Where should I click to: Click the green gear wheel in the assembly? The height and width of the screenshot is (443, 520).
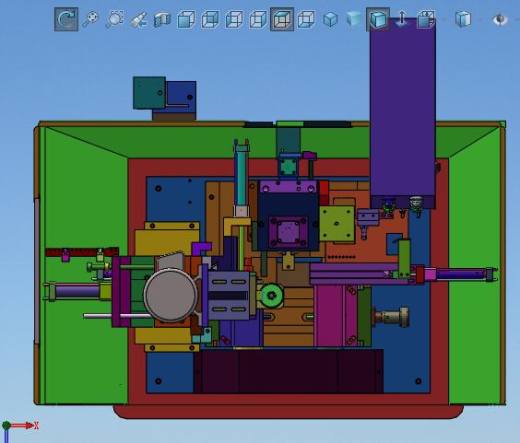pos(272,295)
